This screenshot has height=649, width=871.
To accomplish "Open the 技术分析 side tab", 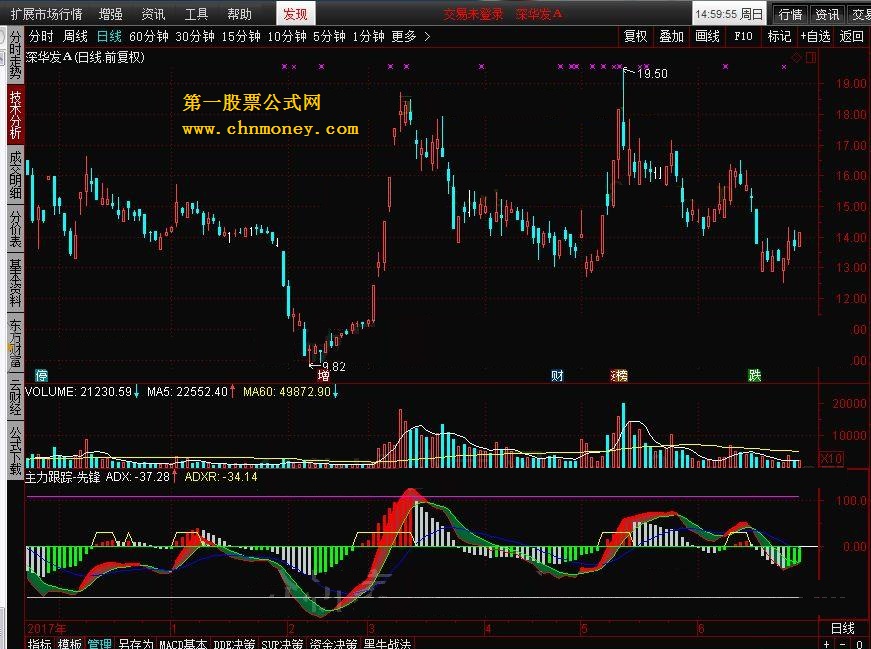I will pyautogui.click(x=15, y=115).
